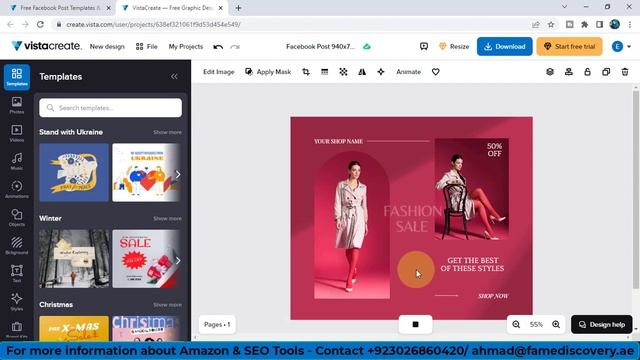Open the Brand Kits sidebar panel
The width and height of the screenshot is (640, 360).
(17, 330)
